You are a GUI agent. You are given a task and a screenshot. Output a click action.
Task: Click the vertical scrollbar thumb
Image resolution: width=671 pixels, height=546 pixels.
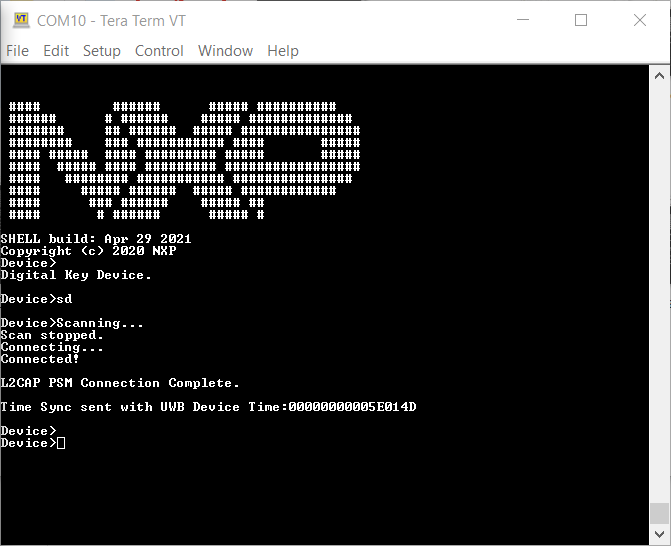[x=659, y=513]
